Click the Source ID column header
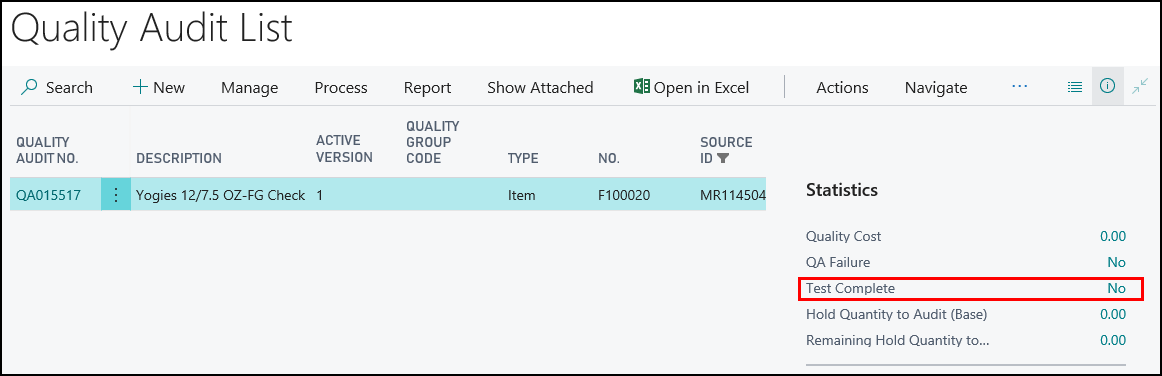Viewport: 1162px width, 376px height. pyautogui.click(x=726, y=150)
